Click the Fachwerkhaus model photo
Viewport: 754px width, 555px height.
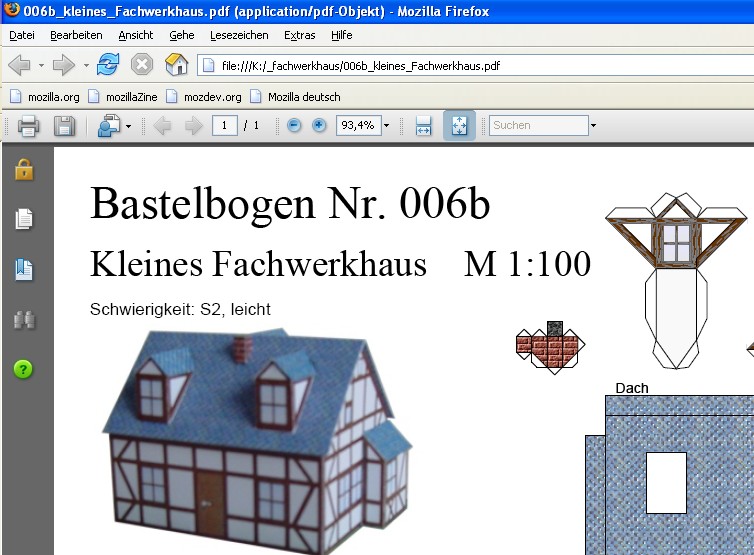[257, 440]
